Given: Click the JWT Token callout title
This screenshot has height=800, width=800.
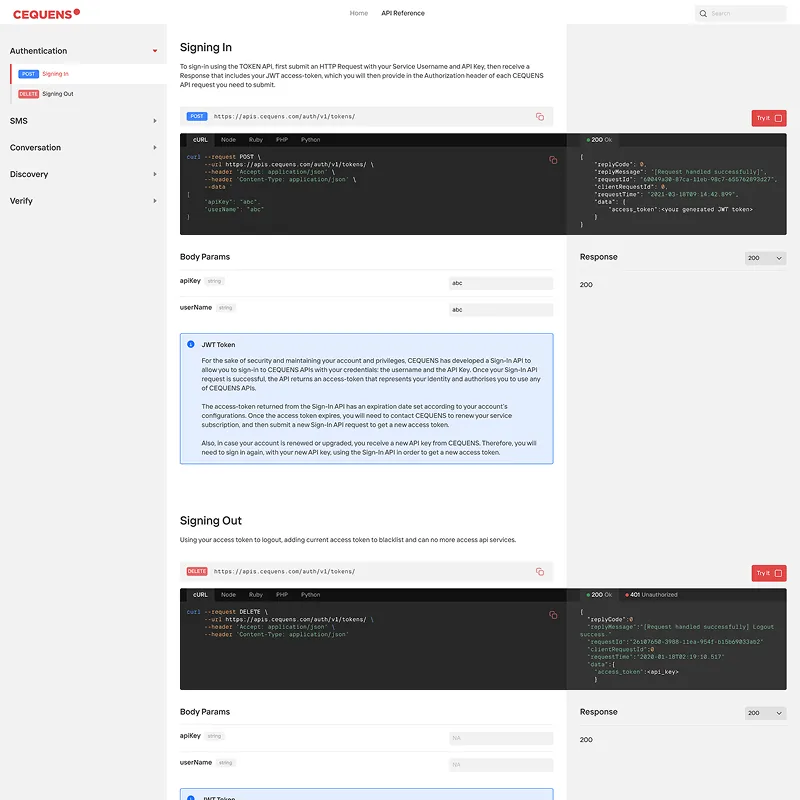Looking at the screenshot, I should (x=218, y=345).
